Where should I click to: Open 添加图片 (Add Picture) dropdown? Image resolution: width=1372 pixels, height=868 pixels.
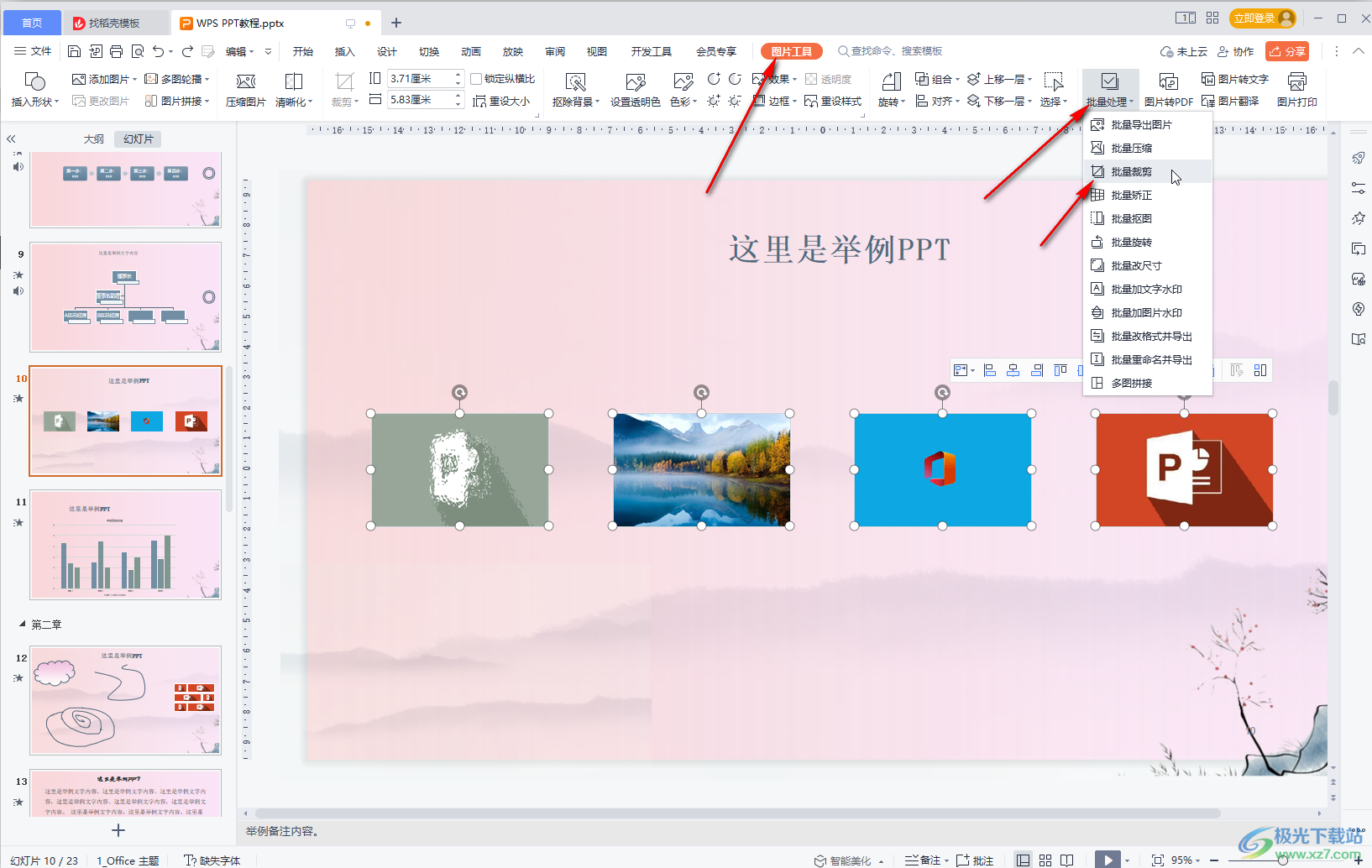(x=104, y=79)
